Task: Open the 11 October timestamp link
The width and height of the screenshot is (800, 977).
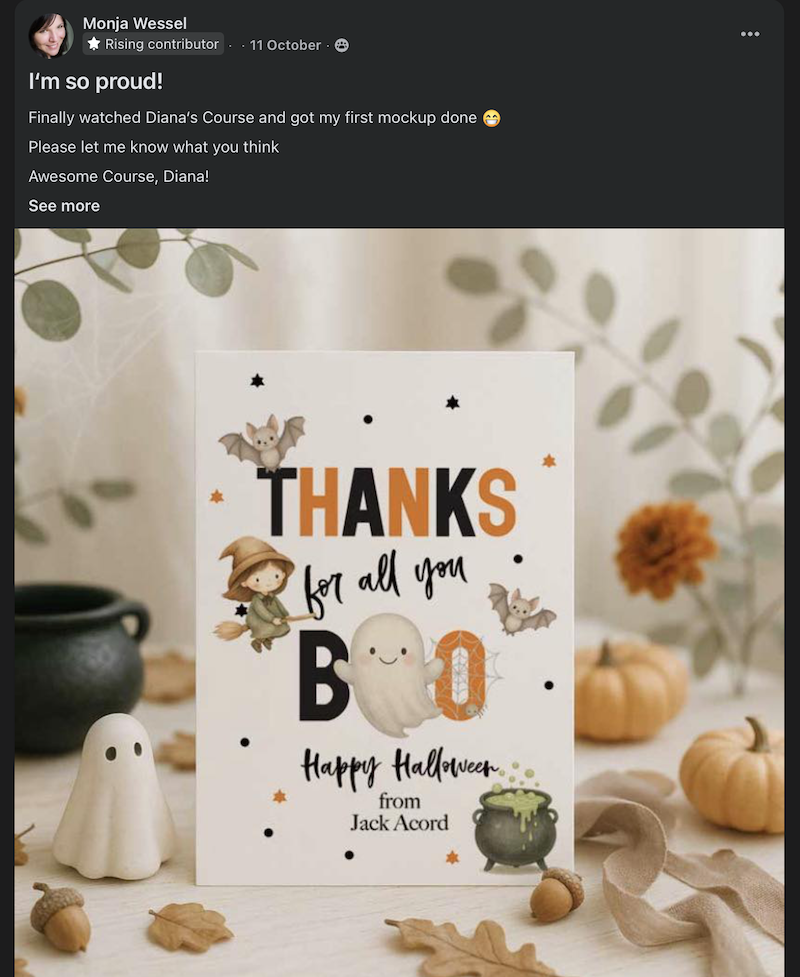Action: click(x=285, y=45)
